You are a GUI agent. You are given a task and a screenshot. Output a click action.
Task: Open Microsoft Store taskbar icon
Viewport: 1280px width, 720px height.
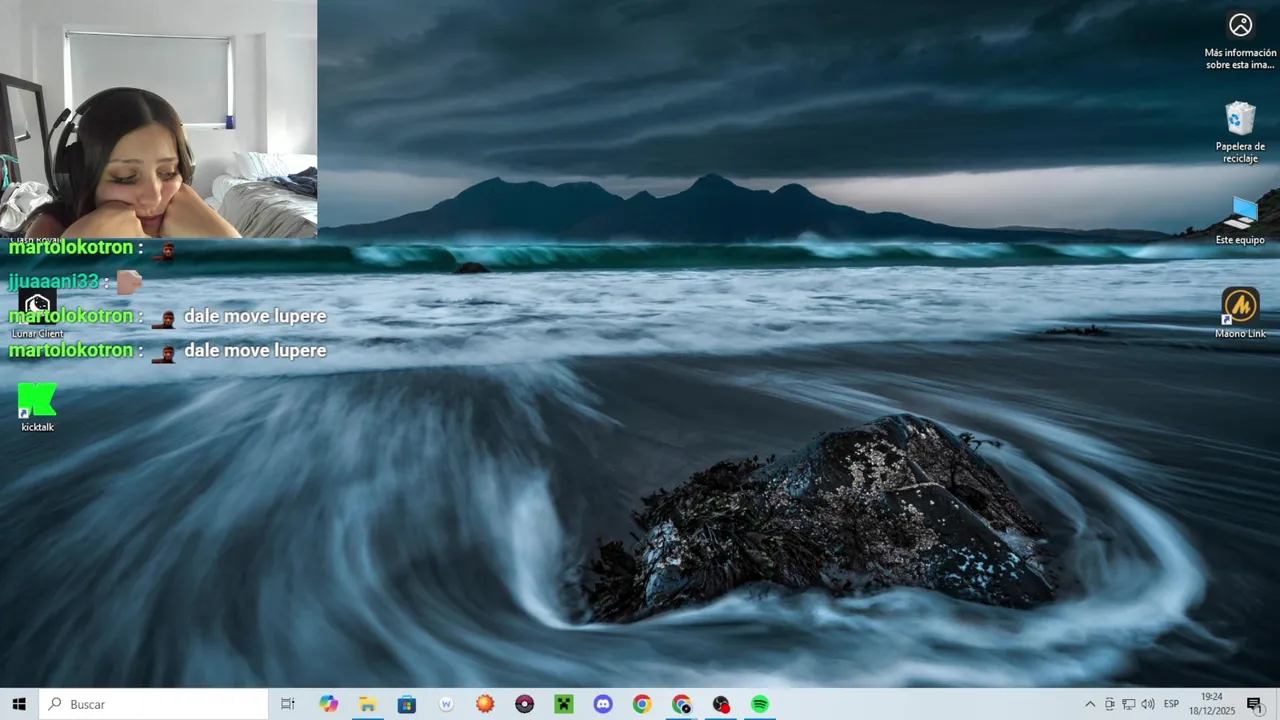click(407, 704)
